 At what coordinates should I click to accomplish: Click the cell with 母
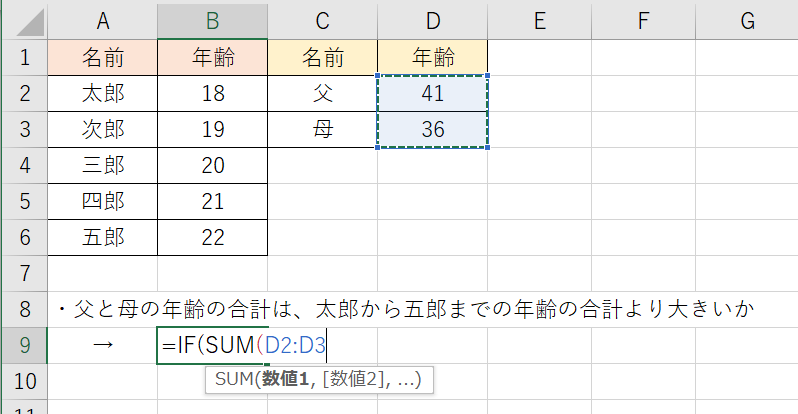click(x=323, y=130)
